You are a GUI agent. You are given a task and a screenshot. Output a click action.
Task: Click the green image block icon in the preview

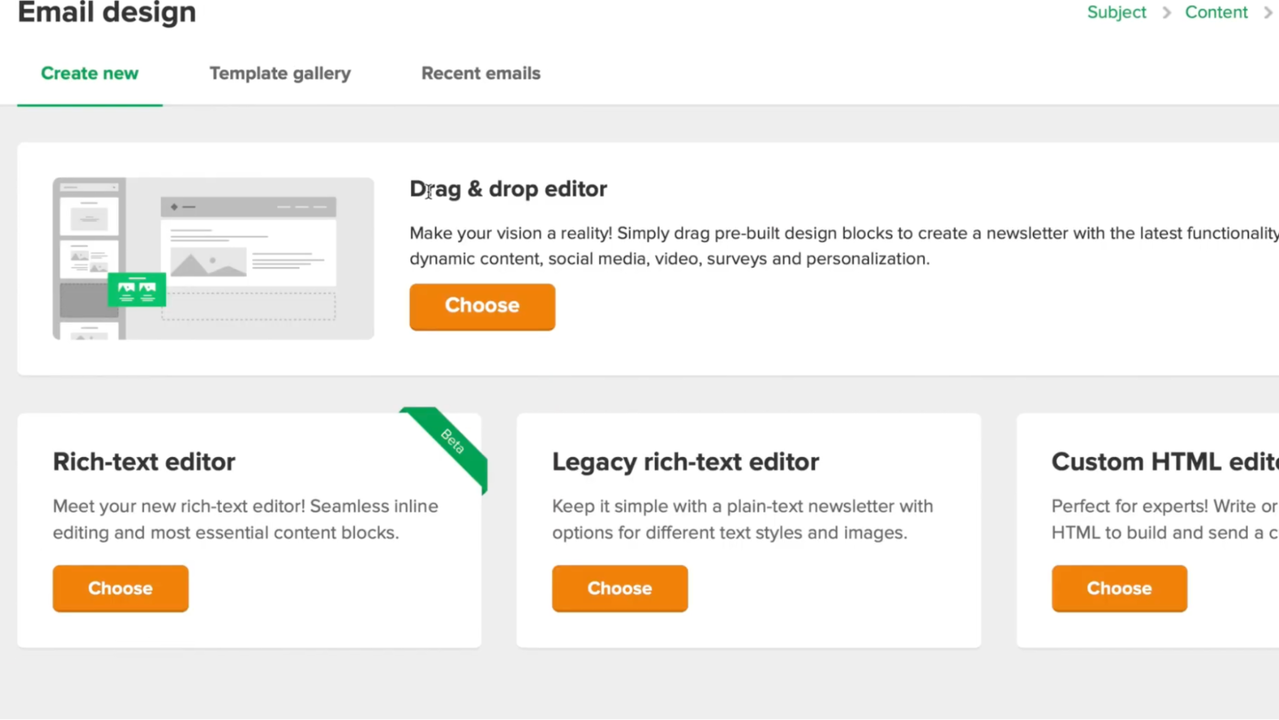point(137,289)
